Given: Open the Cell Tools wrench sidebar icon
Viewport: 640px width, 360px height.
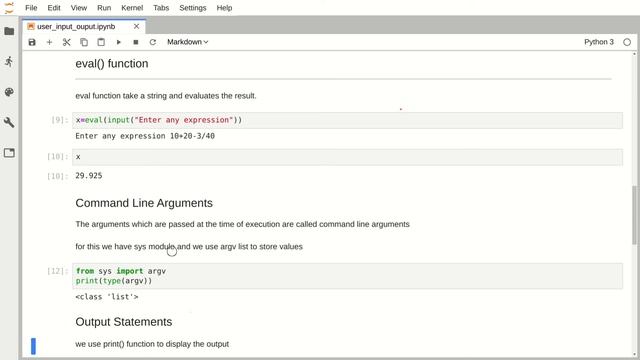Looking at the screenshot, I should [x=9, y=122].
